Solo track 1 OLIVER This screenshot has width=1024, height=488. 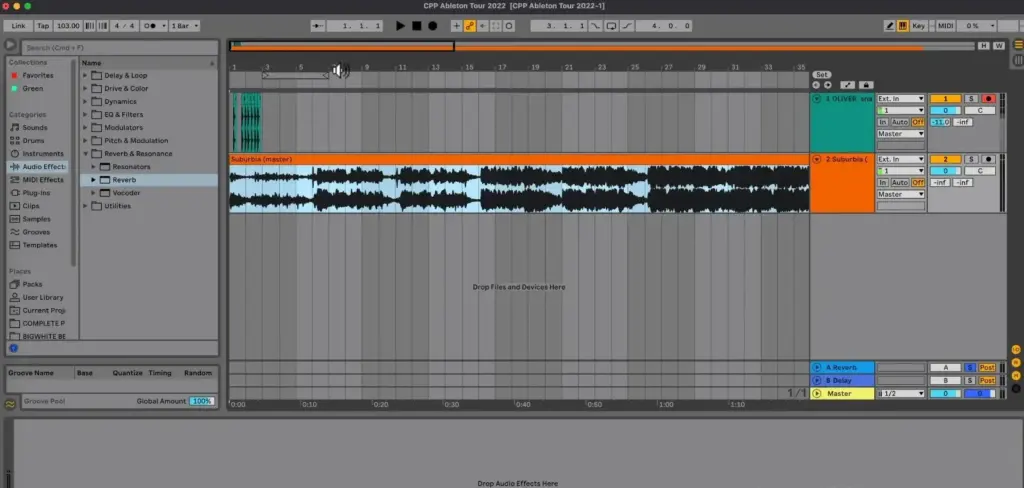pyautogui.click(x=971, y=99)
